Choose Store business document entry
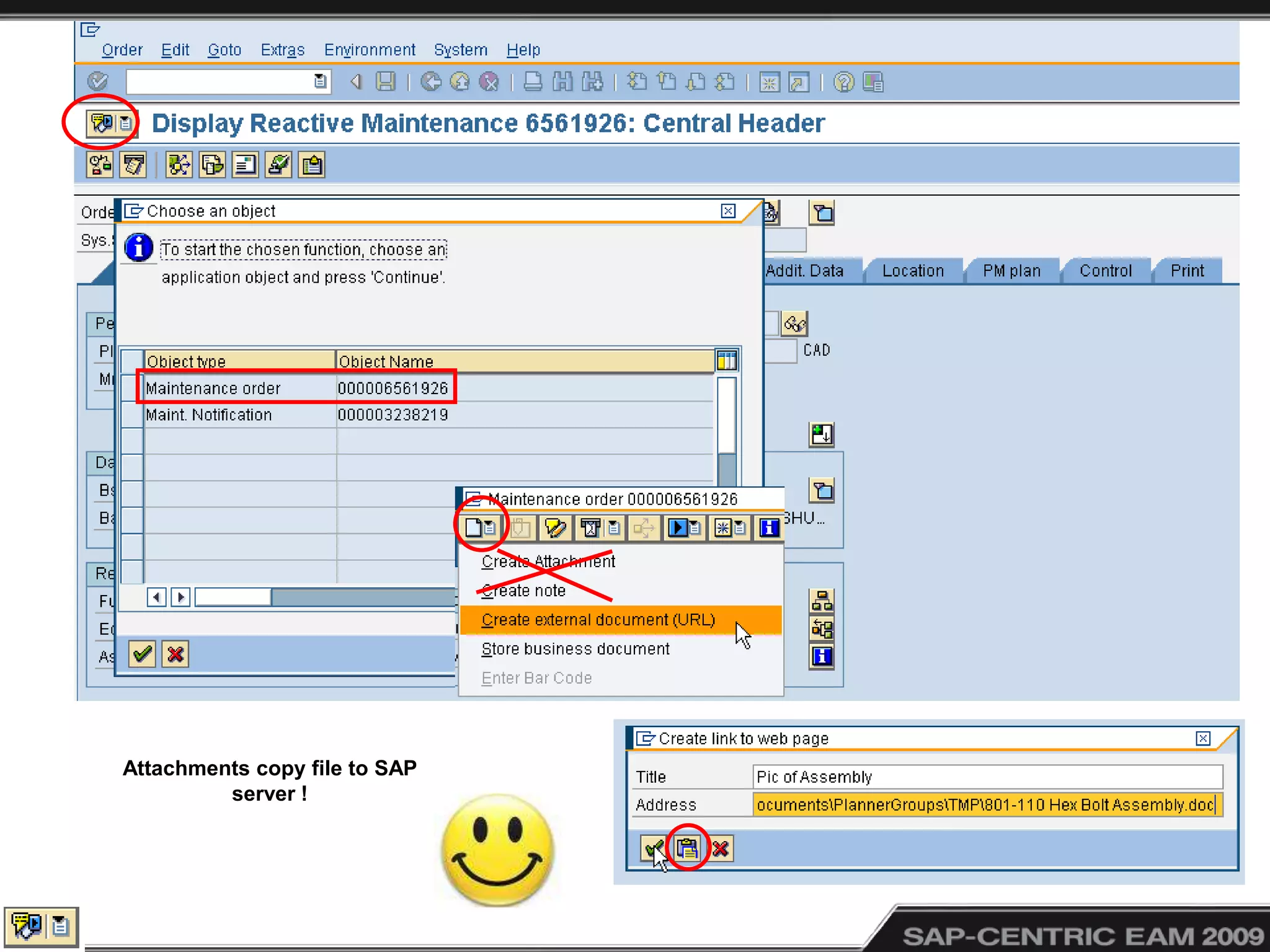Screen dimensions: 1270x952 (575, 649)
